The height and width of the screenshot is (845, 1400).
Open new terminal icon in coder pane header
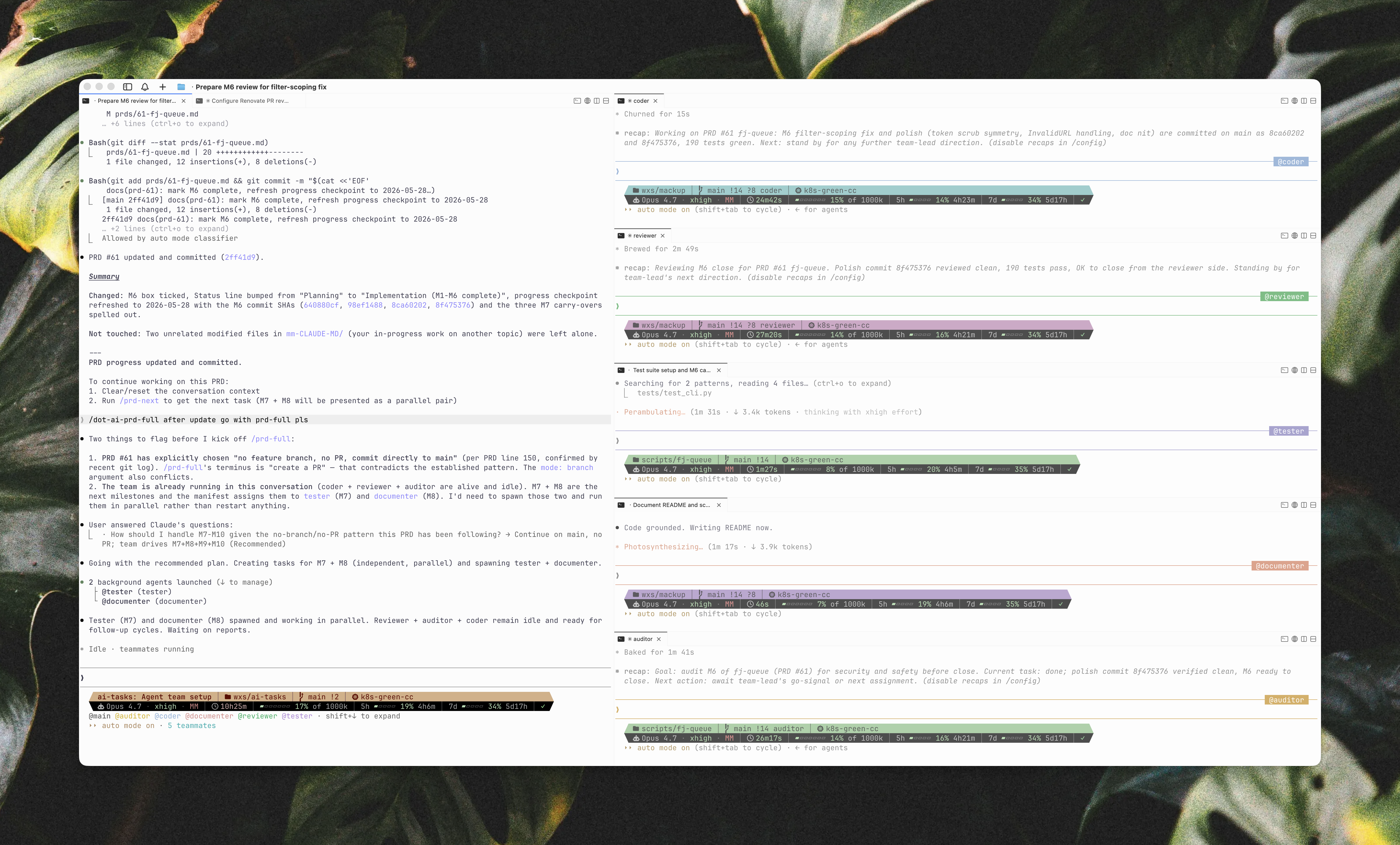coord(1284,101)
